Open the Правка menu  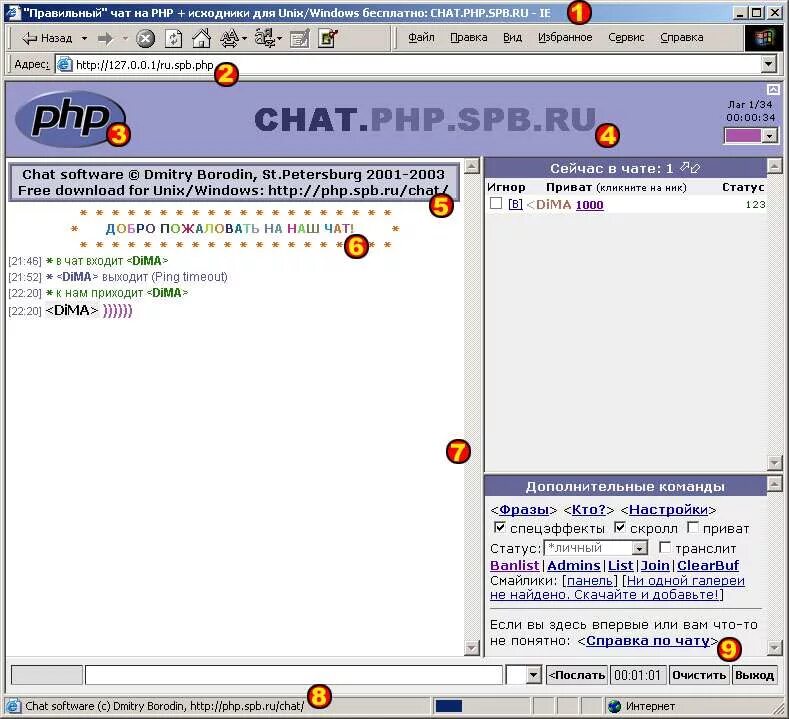(x=468, y=37)
